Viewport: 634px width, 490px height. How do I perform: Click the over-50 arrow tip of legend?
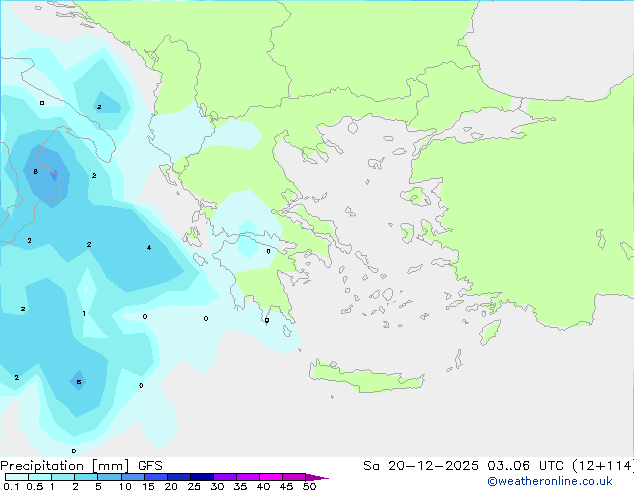317,477
